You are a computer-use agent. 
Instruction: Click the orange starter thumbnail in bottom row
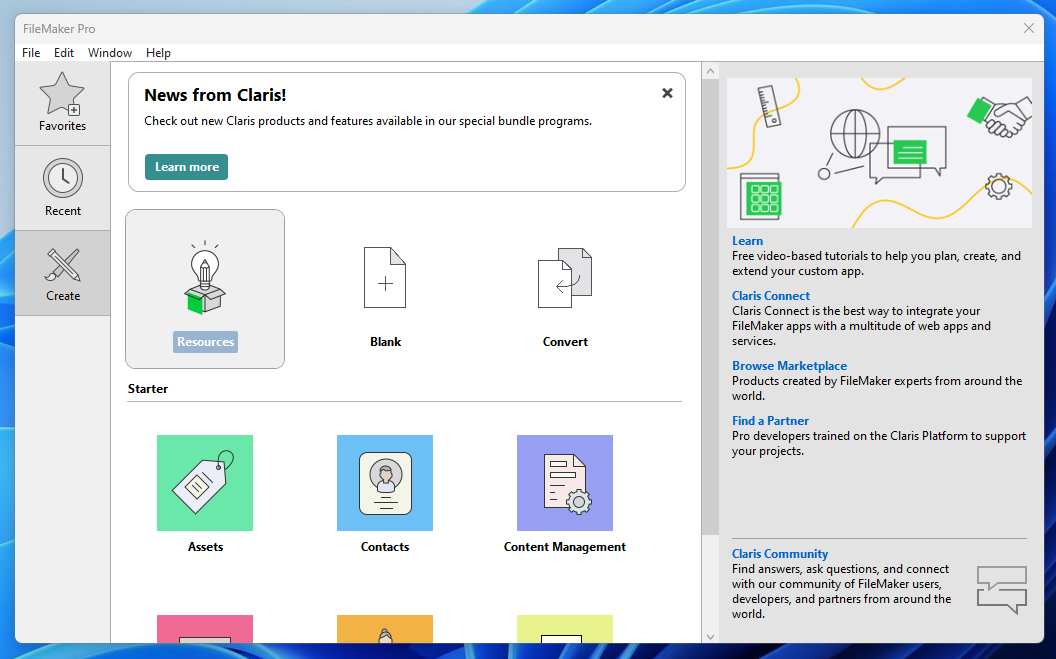click(385, 629)
